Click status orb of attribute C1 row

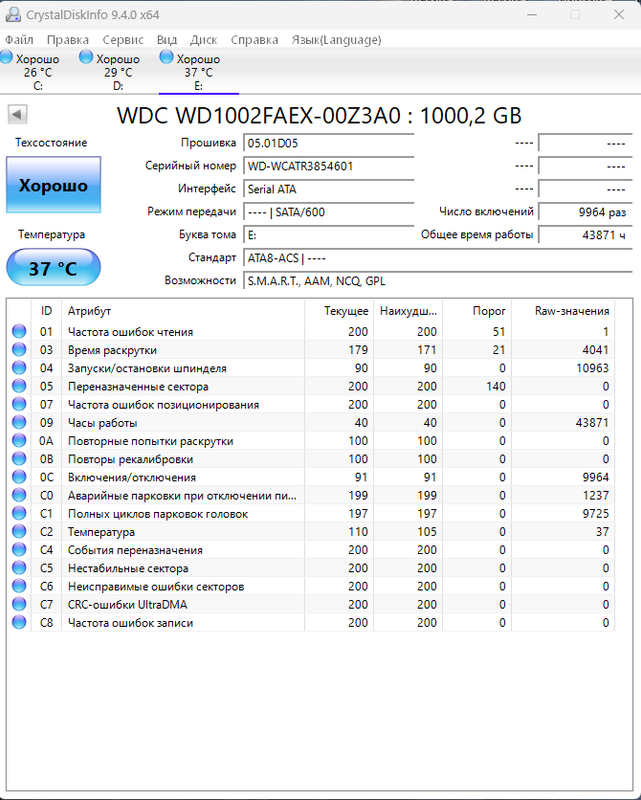click(x=19, y=513)
